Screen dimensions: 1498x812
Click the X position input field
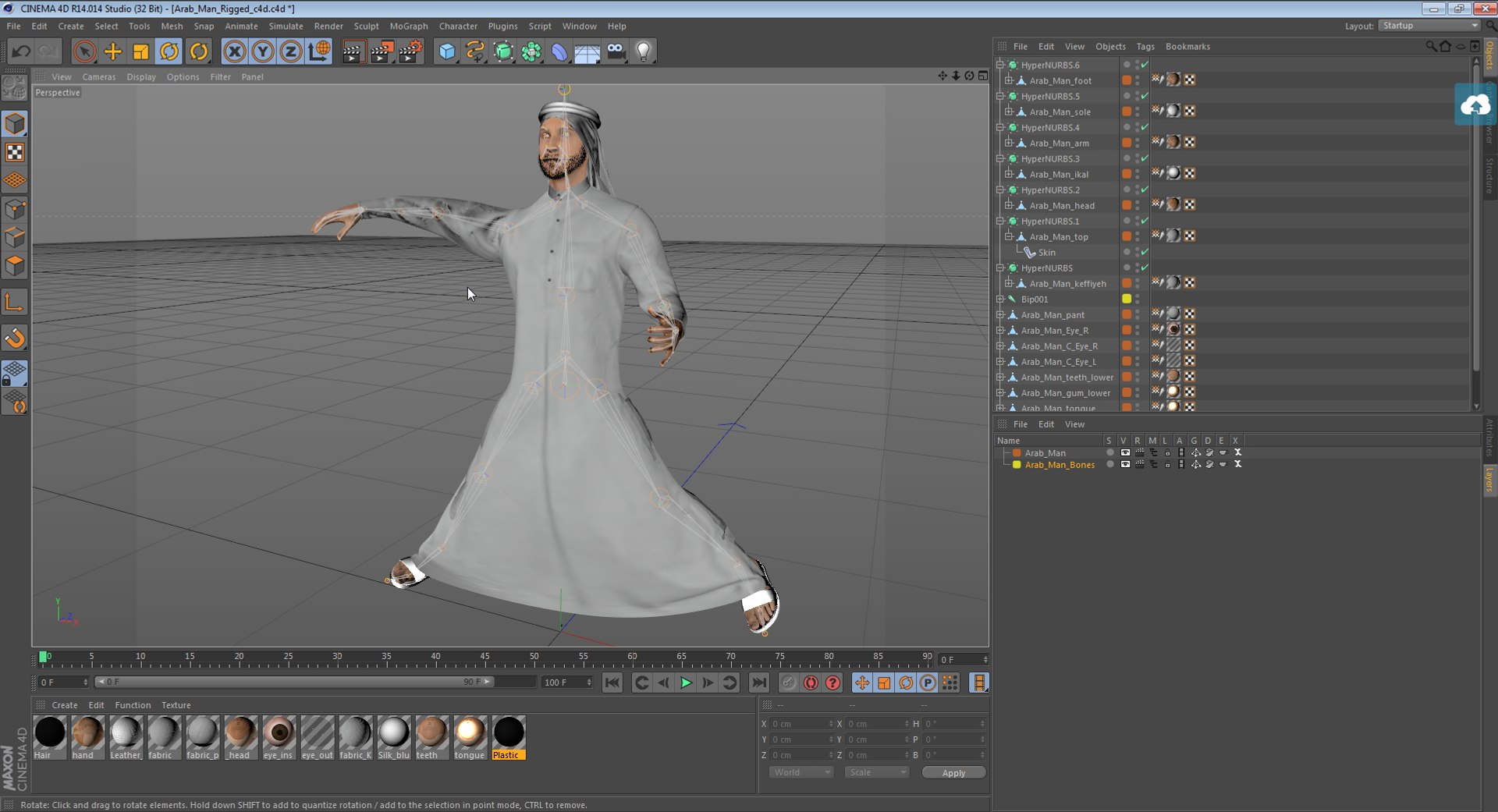802,724
